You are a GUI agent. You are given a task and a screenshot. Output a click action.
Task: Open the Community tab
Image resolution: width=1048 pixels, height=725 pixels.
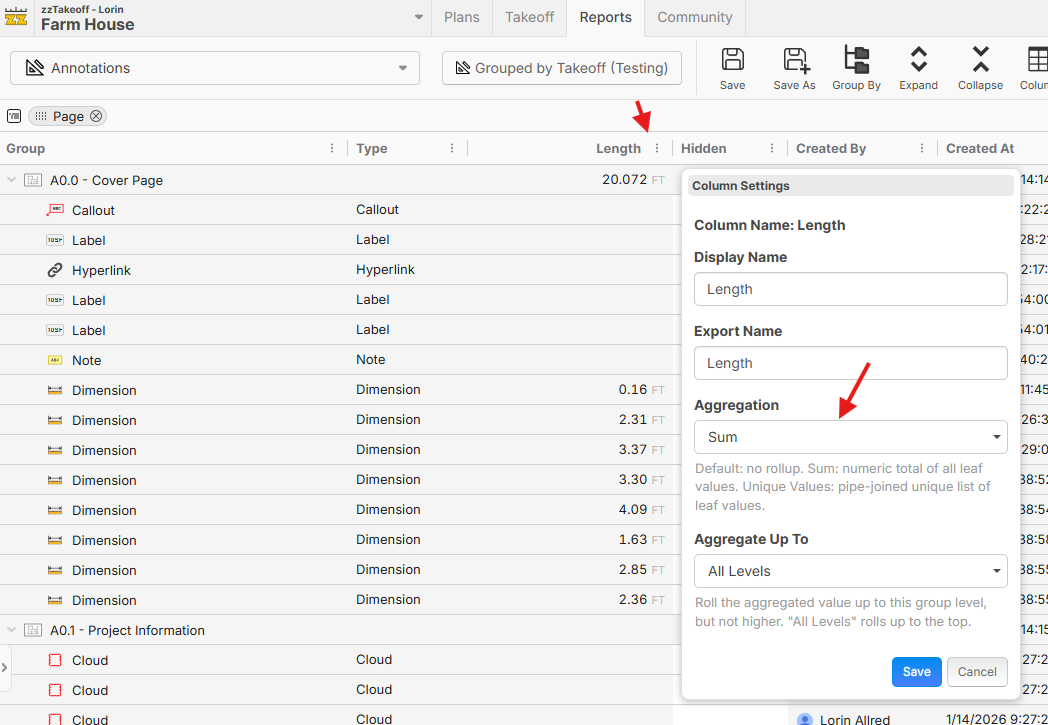click(694, 17)
